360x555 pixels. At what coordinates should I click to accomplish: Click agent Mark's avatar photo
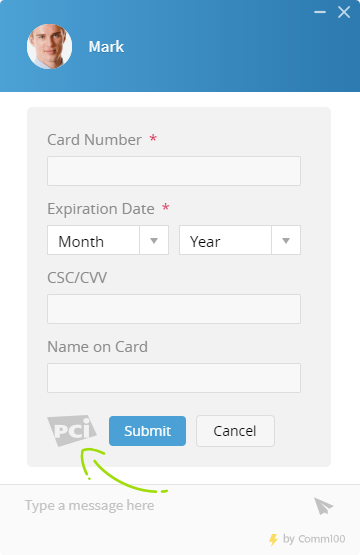pyautogui.click(x=50, y=46)
